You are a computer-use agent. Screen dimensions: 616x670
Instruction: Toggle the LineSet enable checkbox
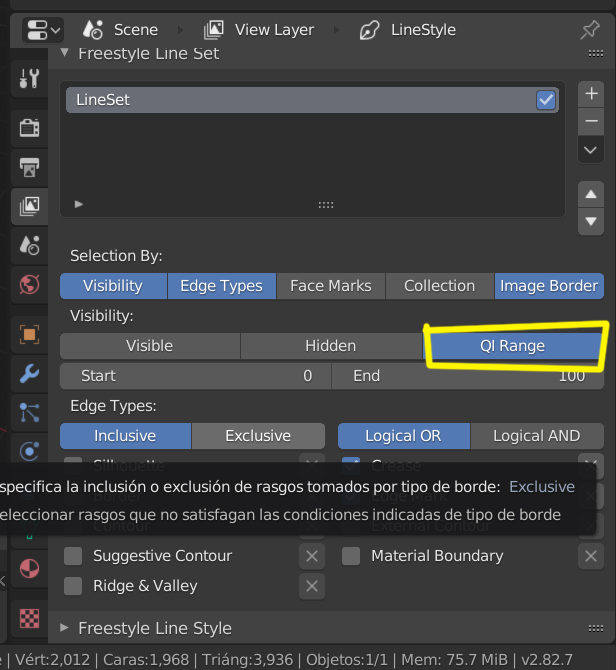point(546,100)
